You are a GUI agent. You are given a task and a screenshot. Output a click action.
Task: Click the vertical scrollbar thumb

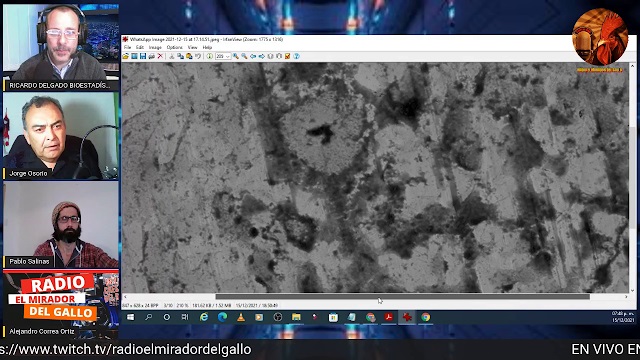[632, 178]
